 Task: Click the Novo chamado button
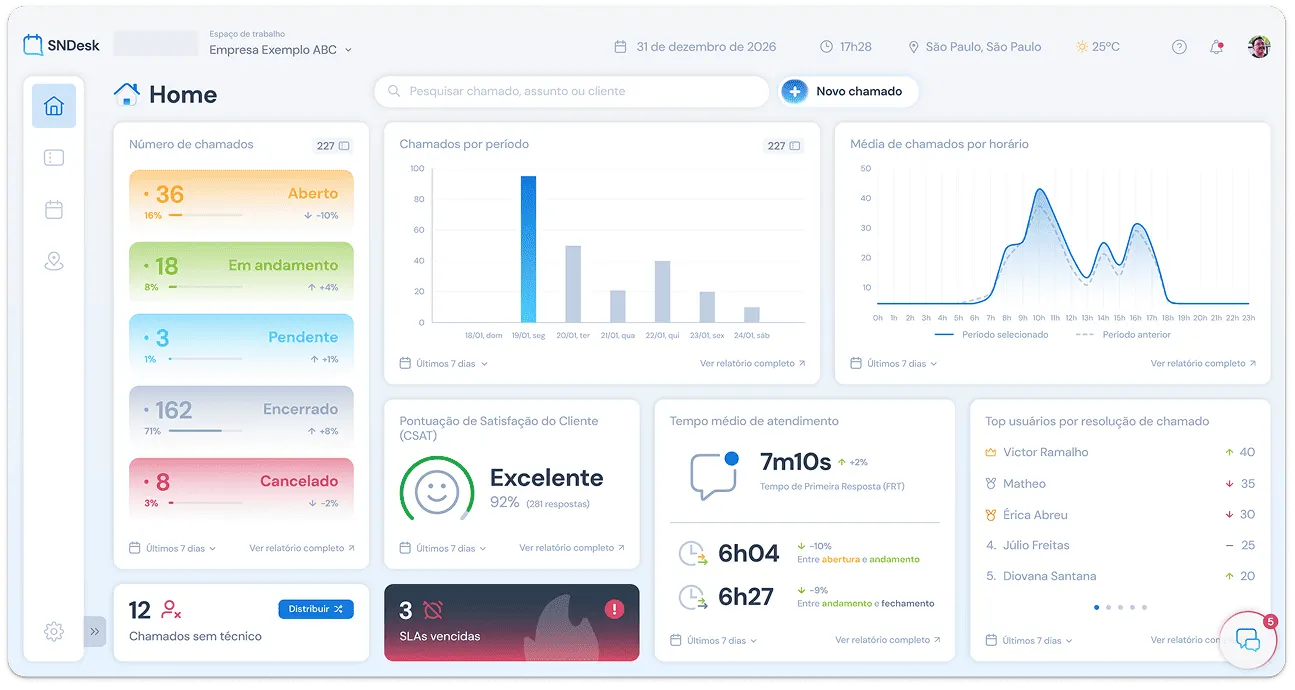(848, 91)
